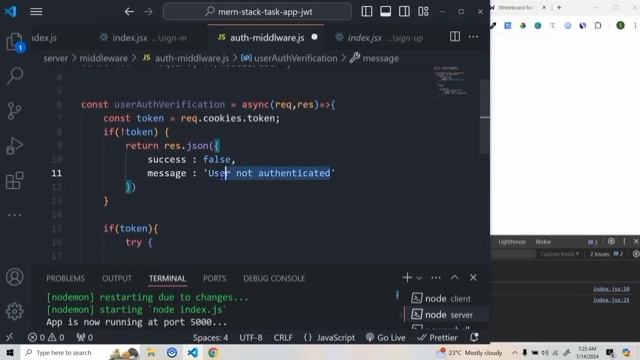Open the TERMINAL panel tab
The height and width of the screenshot is (360, 640).
(167, 278)
